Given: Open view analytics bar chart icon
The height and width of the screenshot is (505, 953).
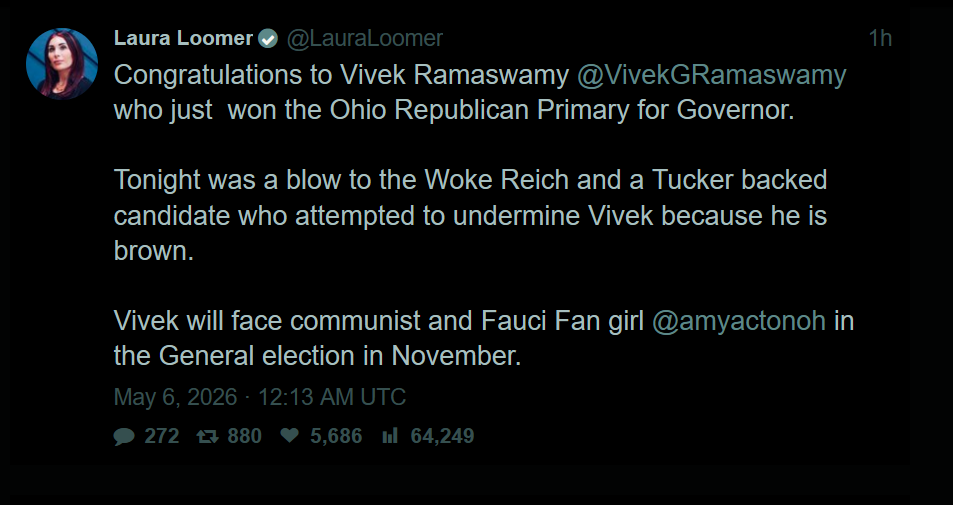Looking at the screenshot, I should click(390, 436).
